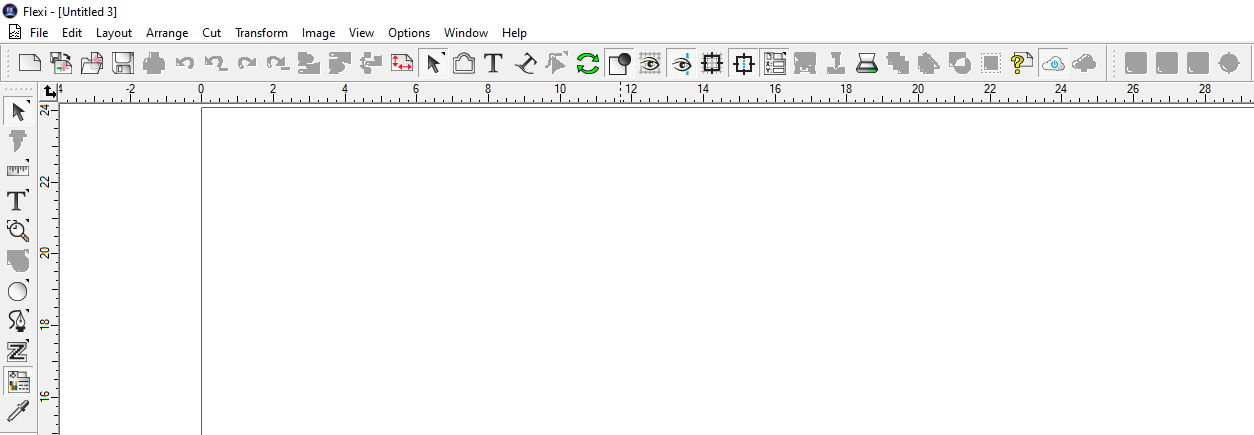The width and height of the screenshot is (1254, 435).
Task: Open the Transform menu
Action: point(261,33)
